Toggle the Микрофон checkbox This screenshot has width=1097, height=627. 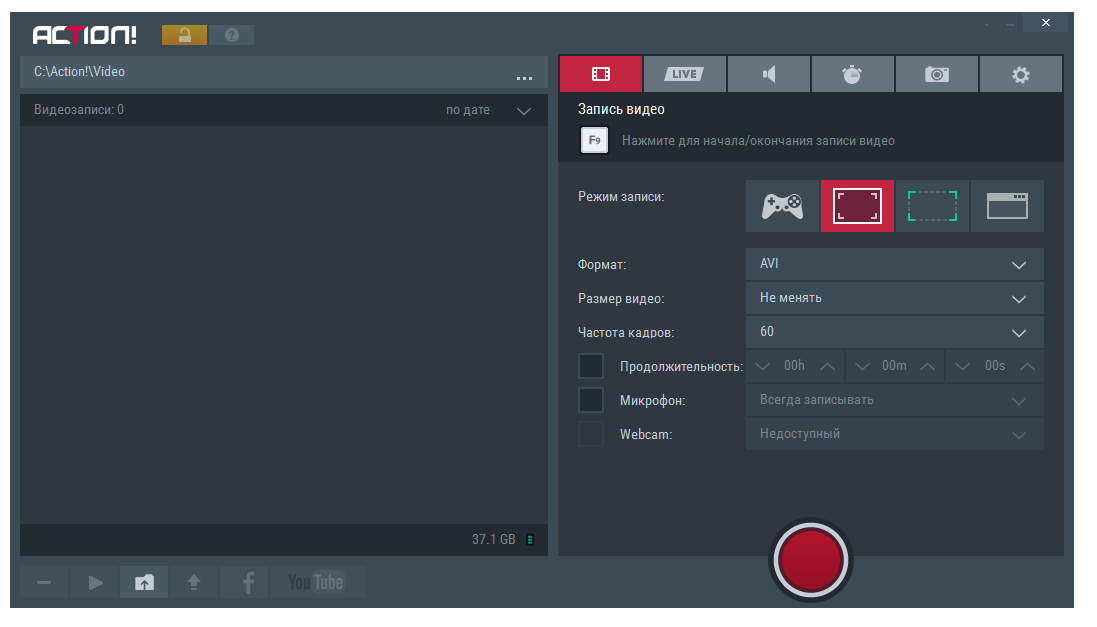click(591, 400)
